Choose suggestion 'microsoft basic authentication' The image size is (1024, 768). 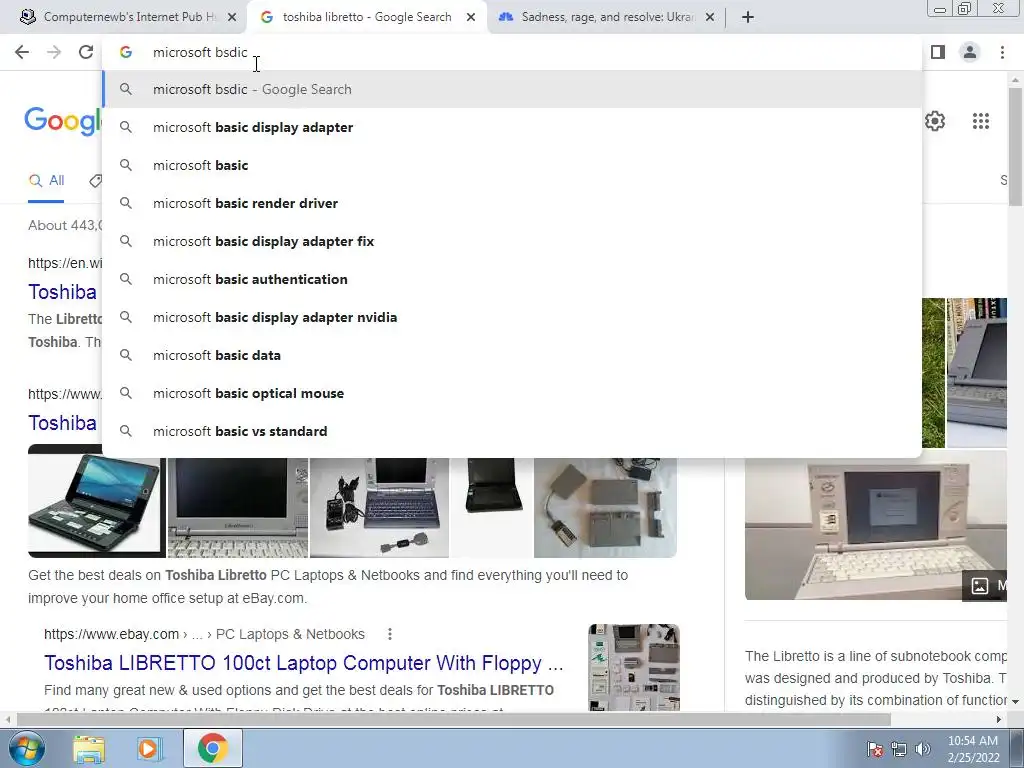[513, 279]
